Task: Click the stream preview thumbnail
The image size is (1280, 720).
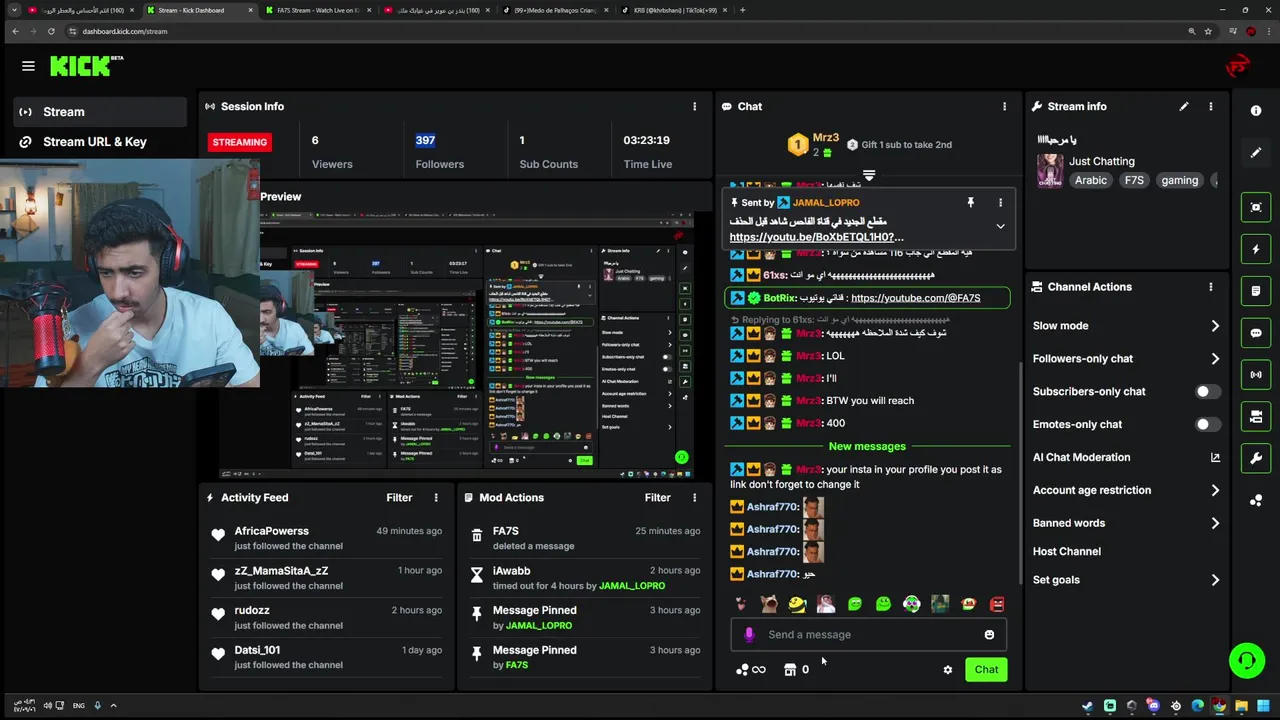Action: (x=457, y=346)
